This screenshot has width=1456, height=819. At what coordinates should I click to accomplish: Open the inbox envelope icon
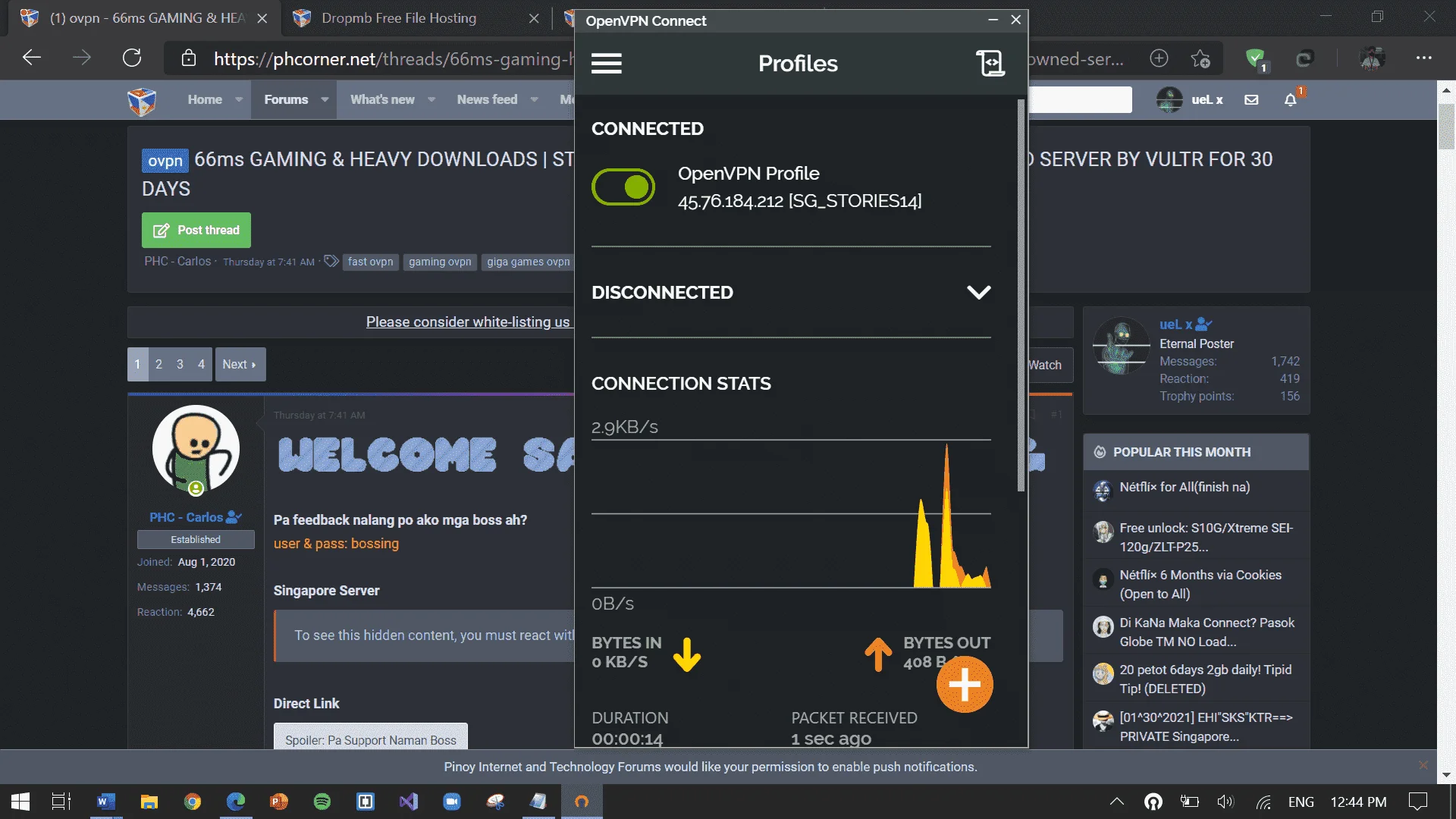(x=1251, y=99)
